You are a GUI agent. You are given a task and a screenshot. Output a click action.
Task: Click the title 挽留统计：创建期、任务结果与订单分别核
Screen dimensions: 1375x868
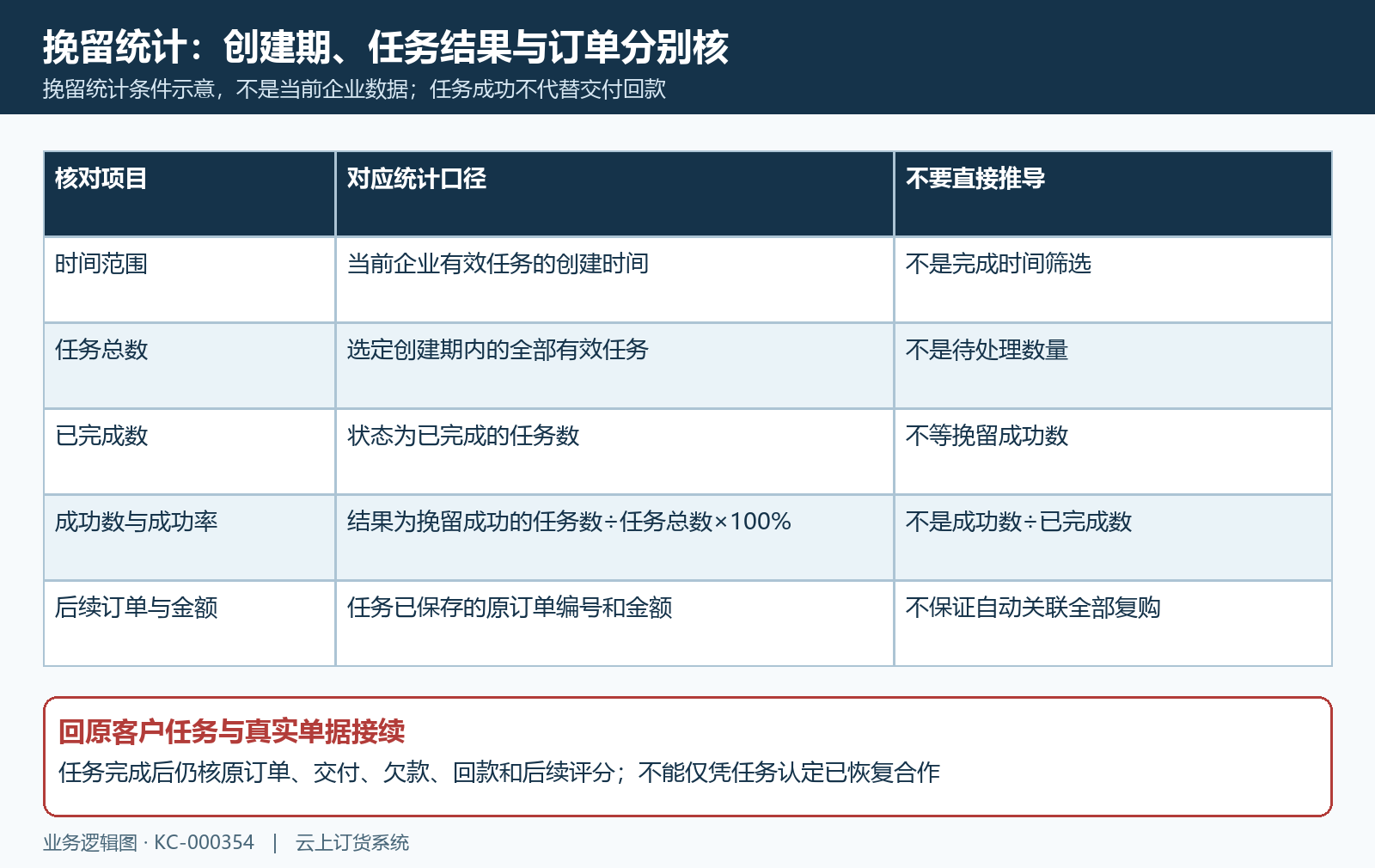pos(386,46)
